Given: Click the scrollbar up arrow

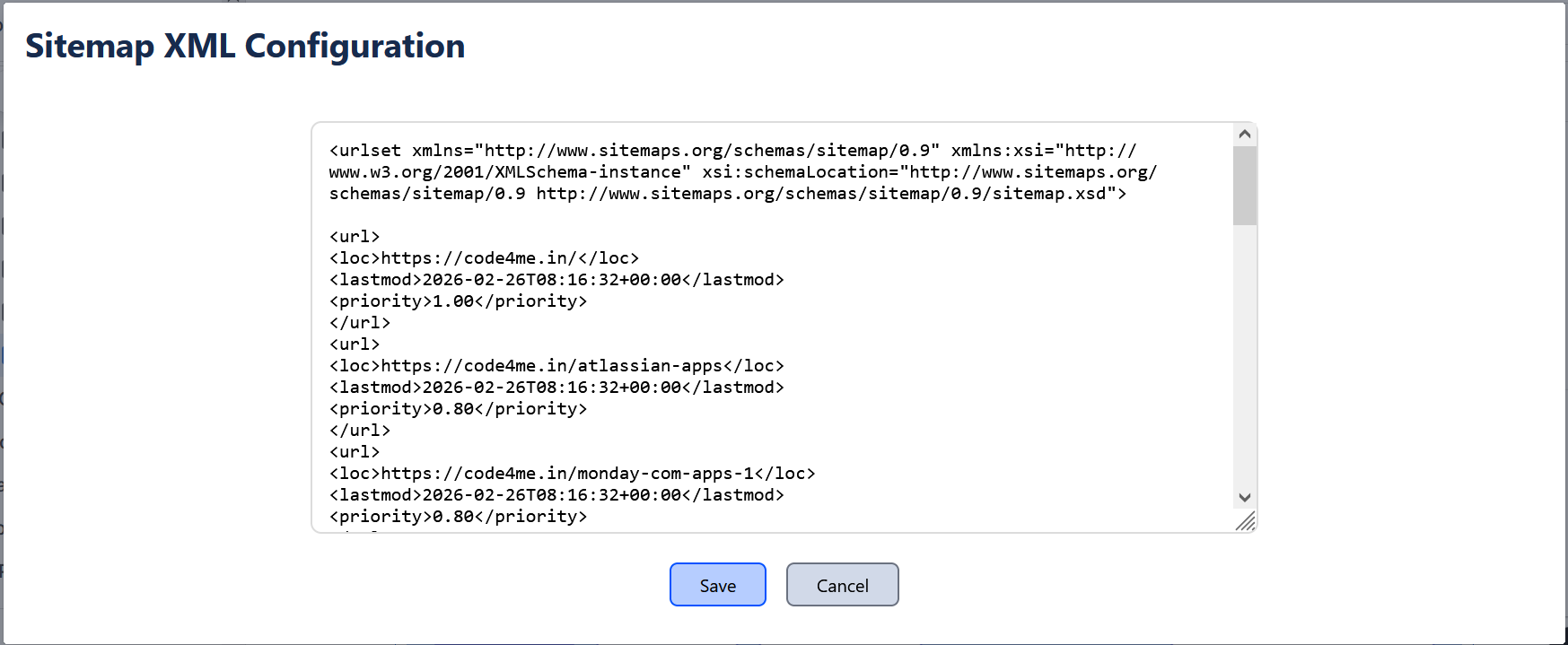Looking at the screenshot, I should coord(1244,133).
